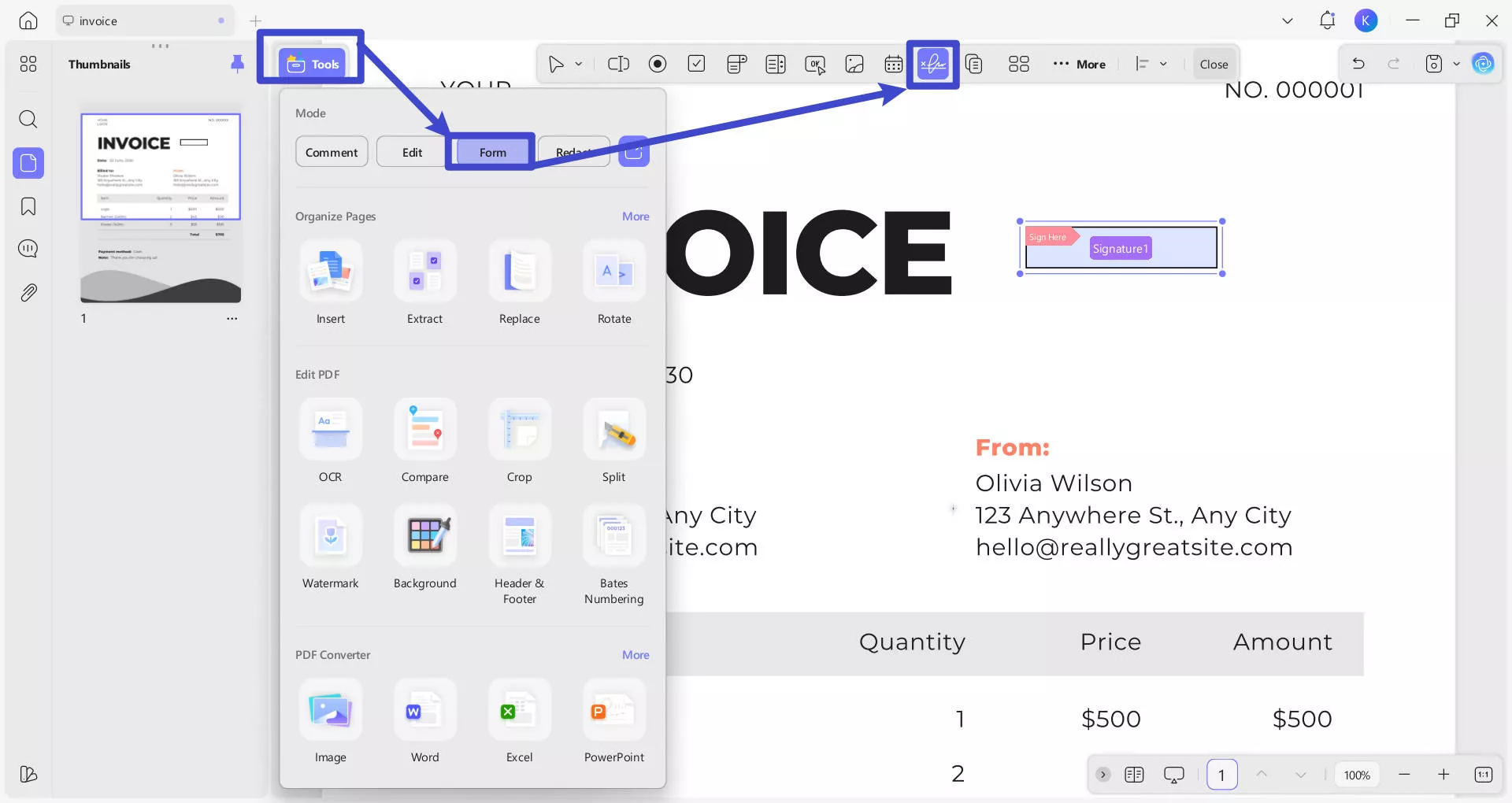Expand the cursor select tool dropdown arrow

[579, 64]
